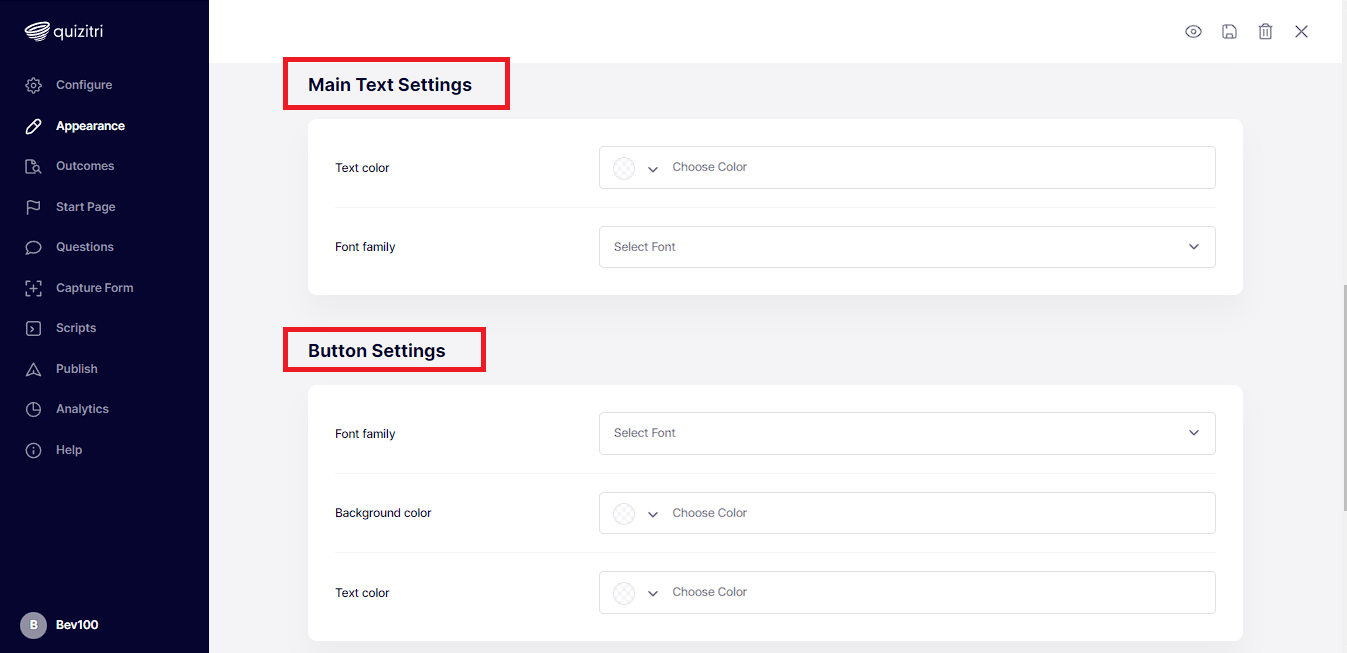1347x653 pixels.
Task: Click the Analytics pie chart icon
Action: click(34, 409)
